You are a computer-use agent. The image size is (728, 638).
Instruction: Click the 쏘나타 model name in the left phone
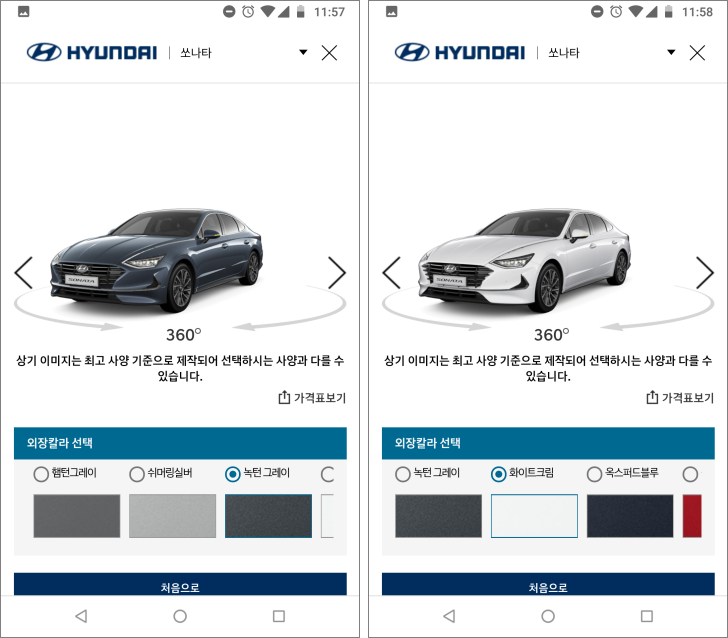195,53
